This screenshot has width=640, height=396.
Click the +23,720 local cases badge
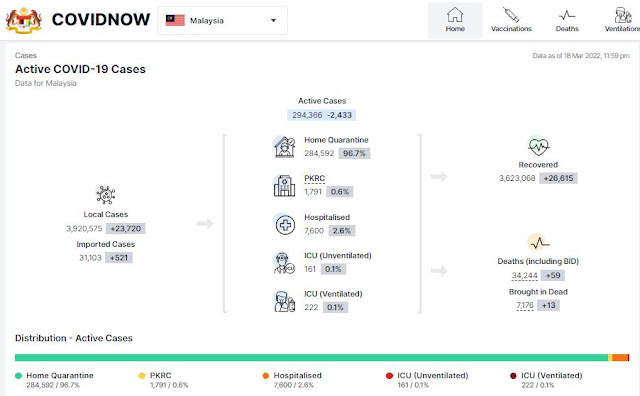pyautogui.click(x=125, y=229)
